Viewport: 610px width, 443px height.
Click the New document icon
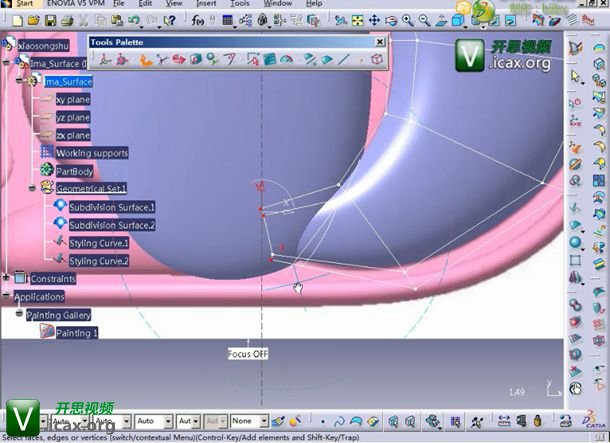[17, 20]
